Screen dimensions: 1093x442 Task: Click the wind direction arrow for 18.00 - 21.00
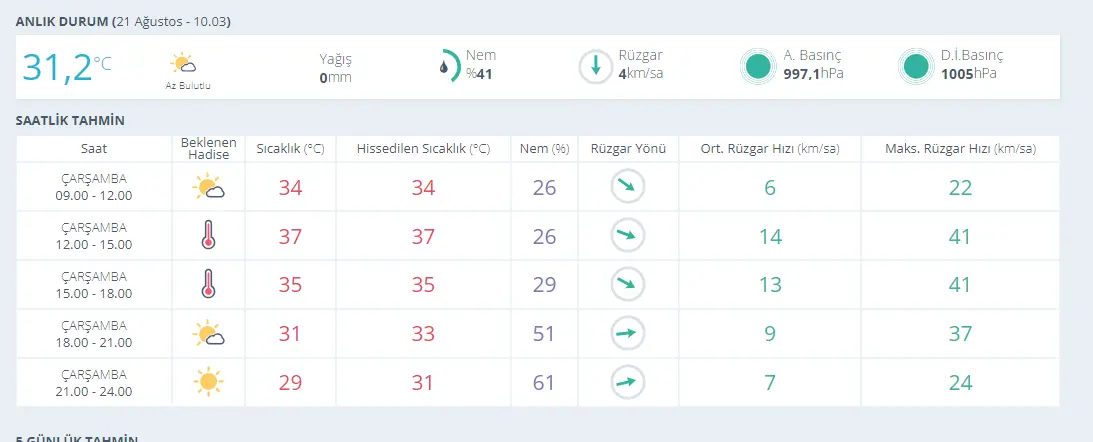(x=627, y=333)
